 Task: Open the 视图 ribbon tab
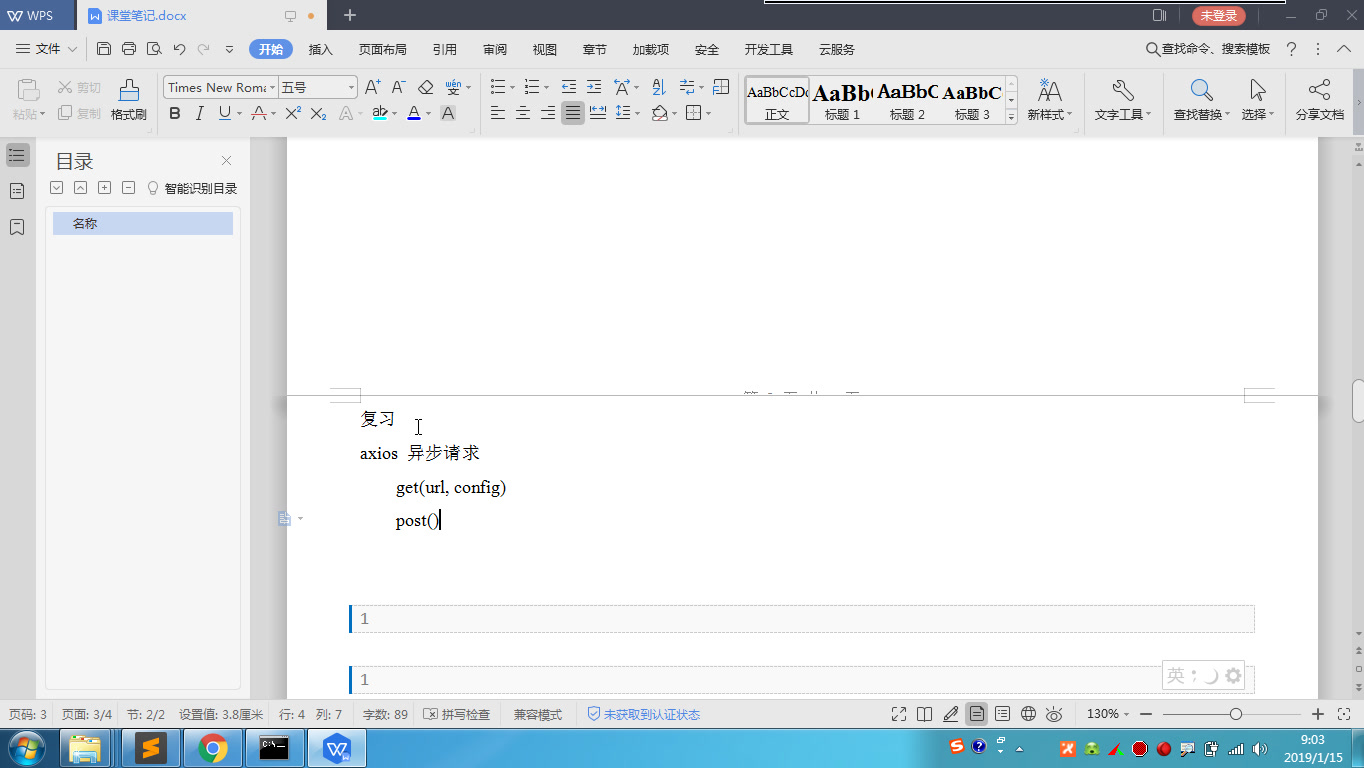pos(545,49)
